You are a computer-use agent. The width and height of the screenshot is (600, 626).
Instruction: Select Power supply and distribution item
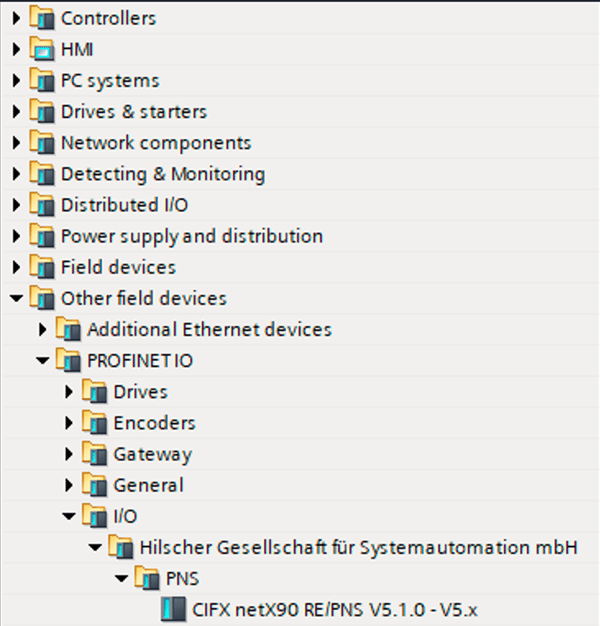[191, 236]
